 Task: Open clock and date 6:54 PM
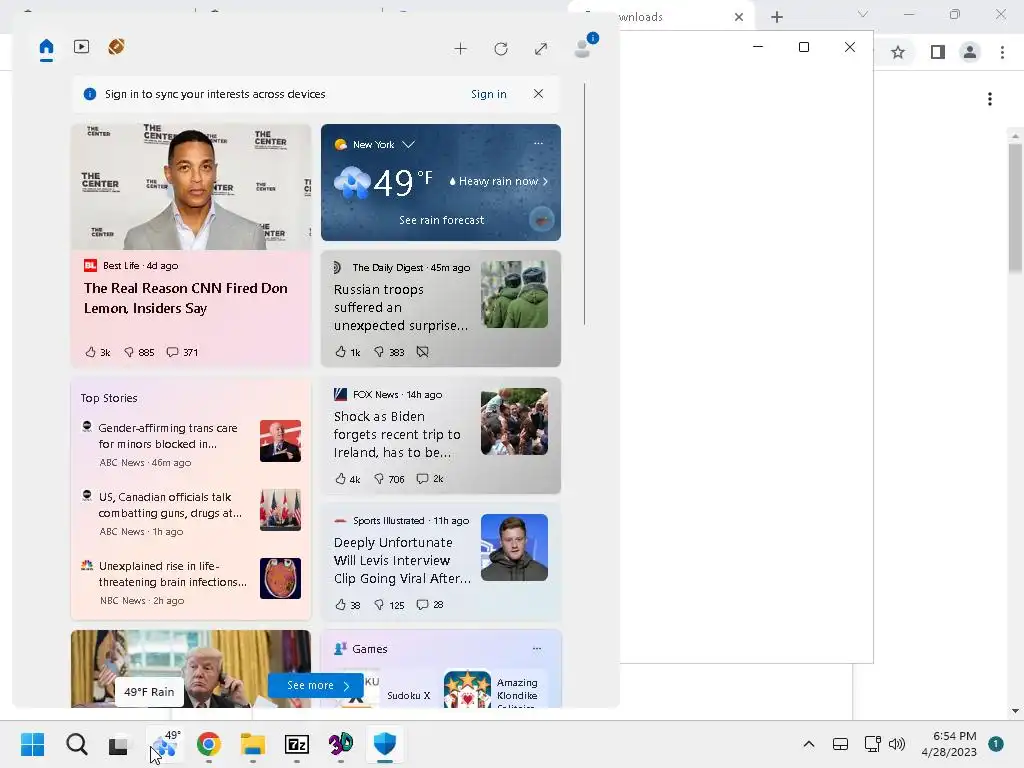pyautogui.click(x=949, y=744)
